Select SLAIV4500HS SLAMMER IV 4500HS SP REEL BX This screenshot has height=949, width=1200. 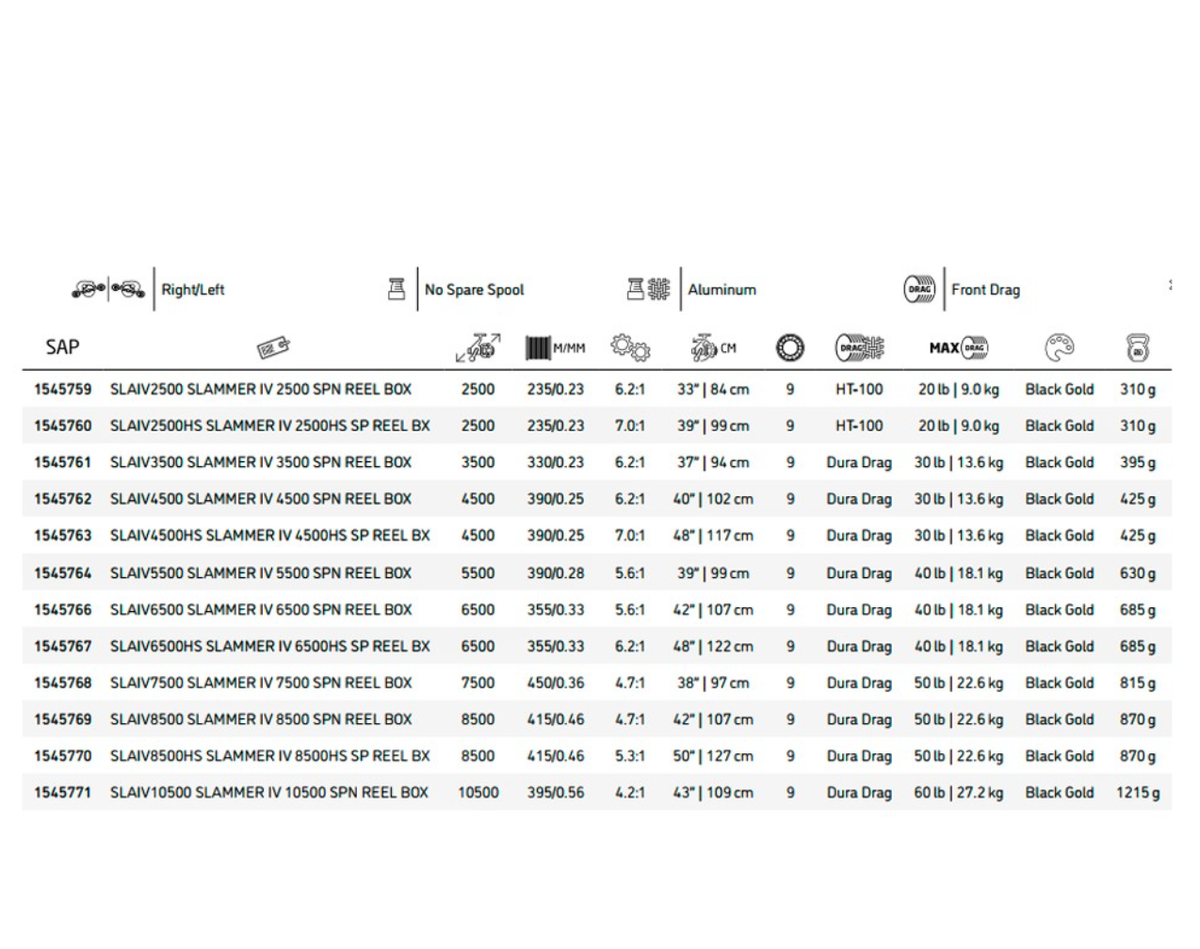click(270, 536)
